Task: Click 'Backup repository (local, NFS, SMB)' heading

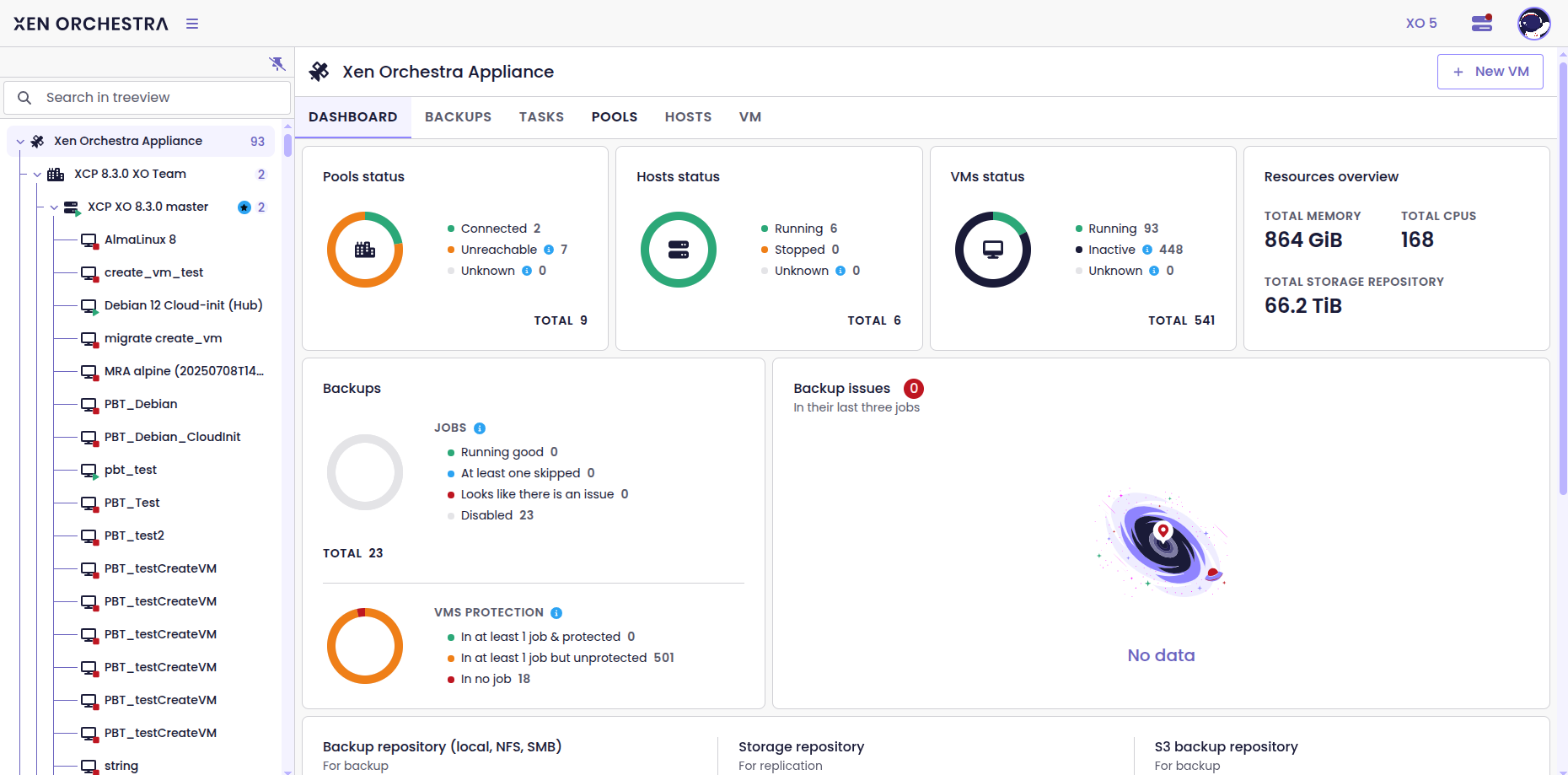Action: click(443, 747)
